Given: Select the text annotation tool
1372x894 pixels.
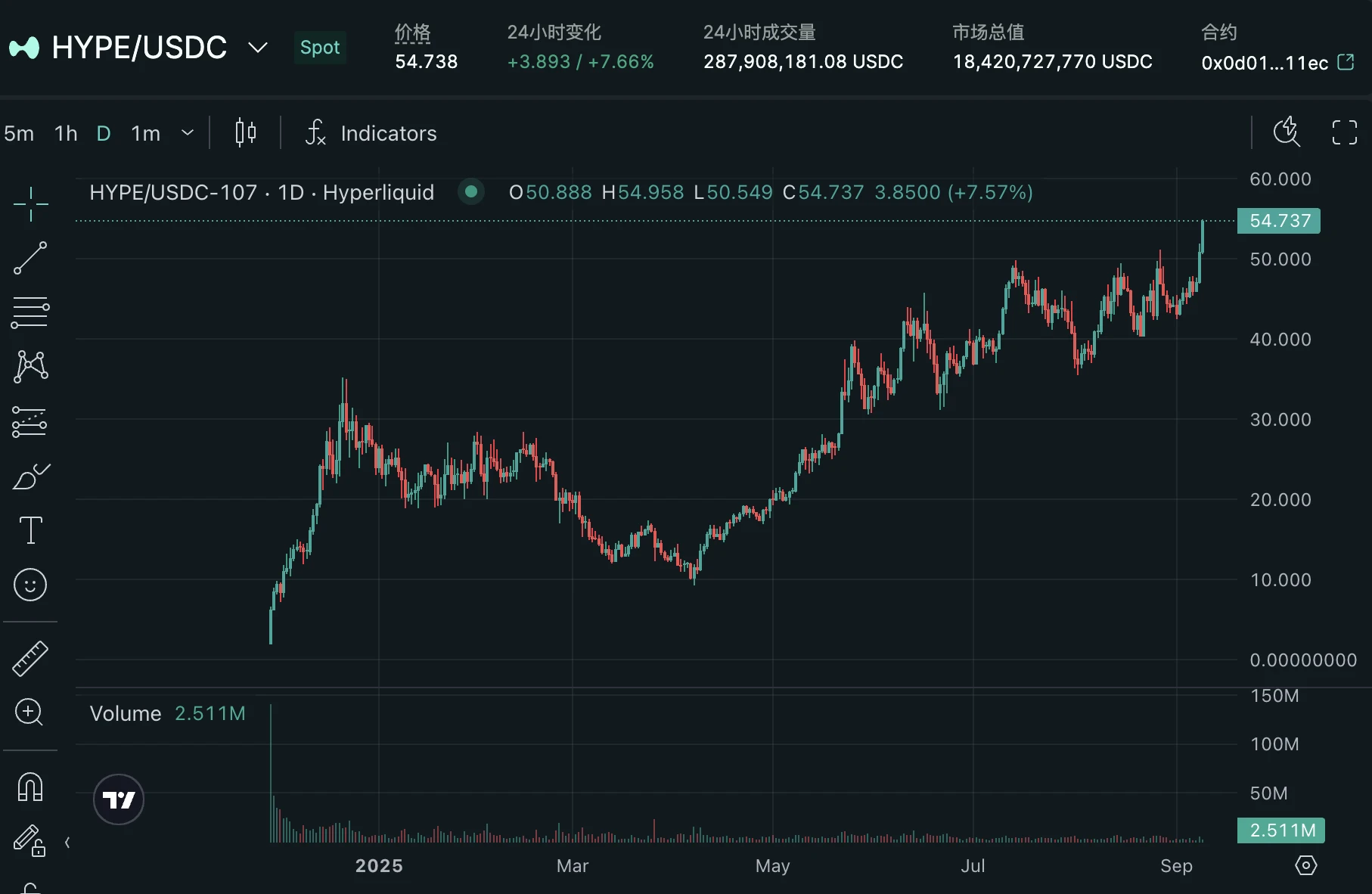Looking at the screenshot, I should click(30, 530).
